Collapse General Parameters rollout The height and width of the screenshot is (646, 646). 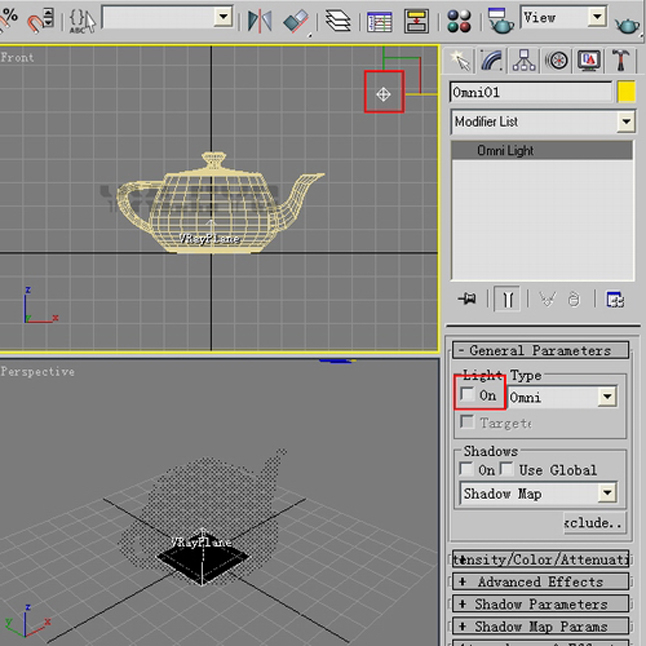pyautogui.click(x=541, y=350)
